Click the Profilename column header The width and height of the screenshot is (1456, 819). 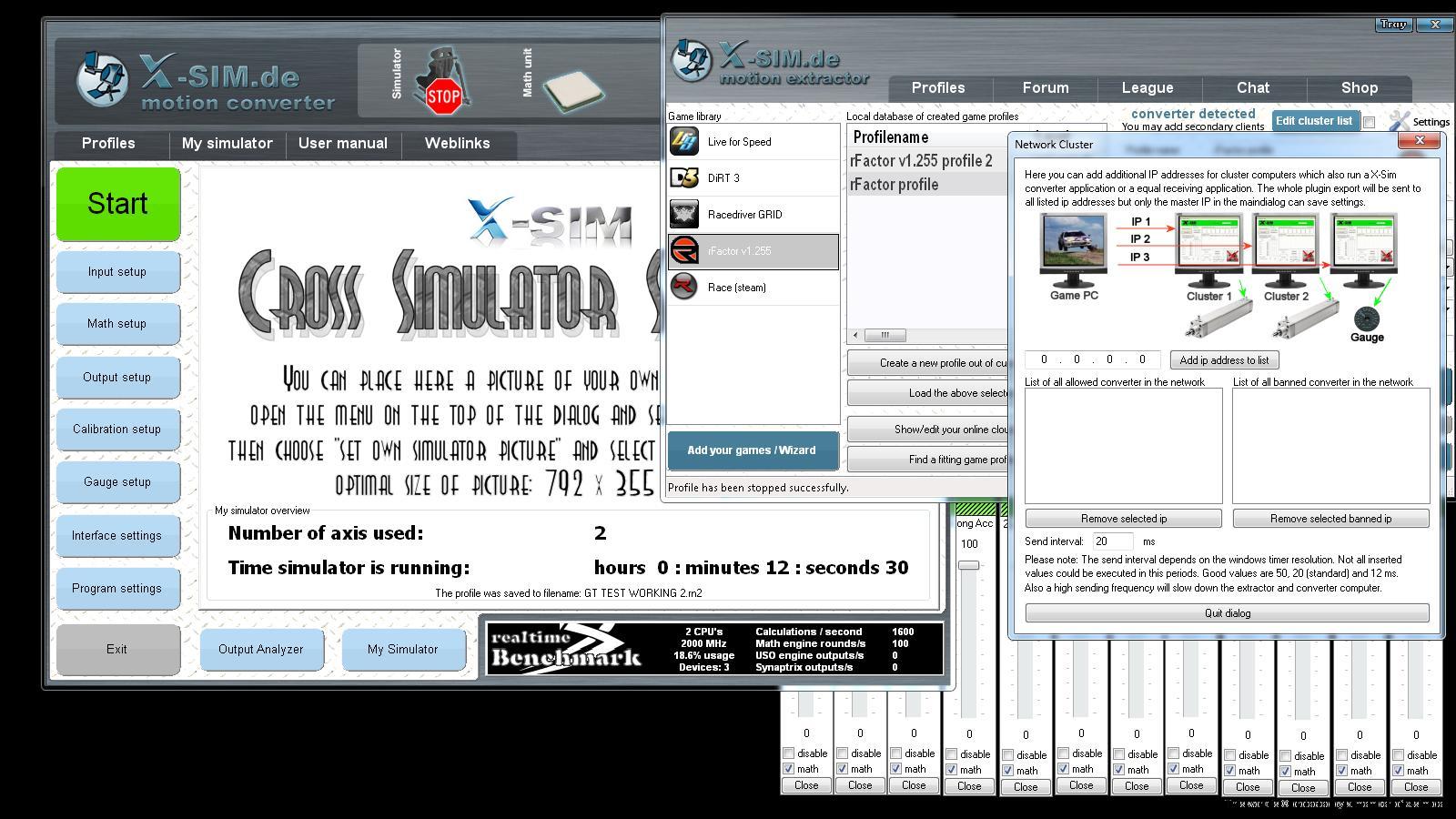click(x=927, y=137)
